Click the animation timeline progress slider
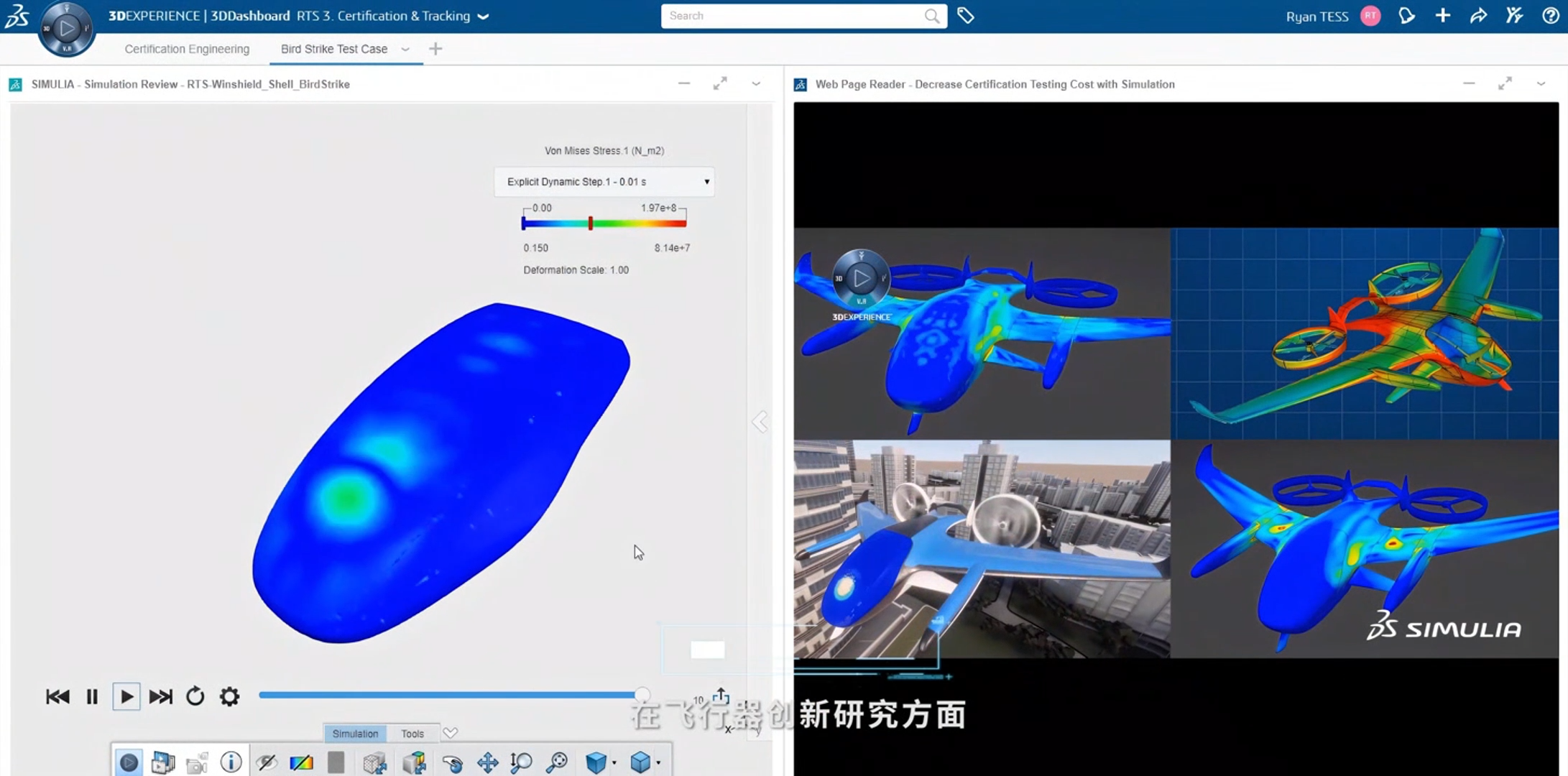 449,695
